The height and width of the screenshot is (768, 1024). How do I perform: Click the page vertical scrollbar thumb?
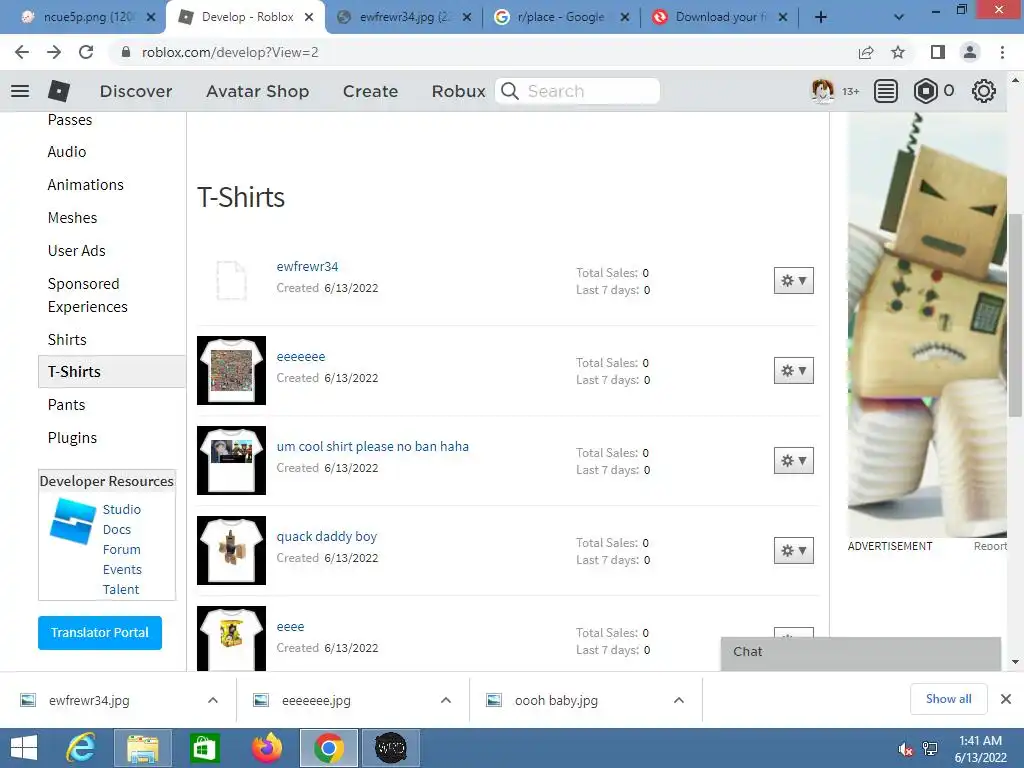tap(1015, 315)
